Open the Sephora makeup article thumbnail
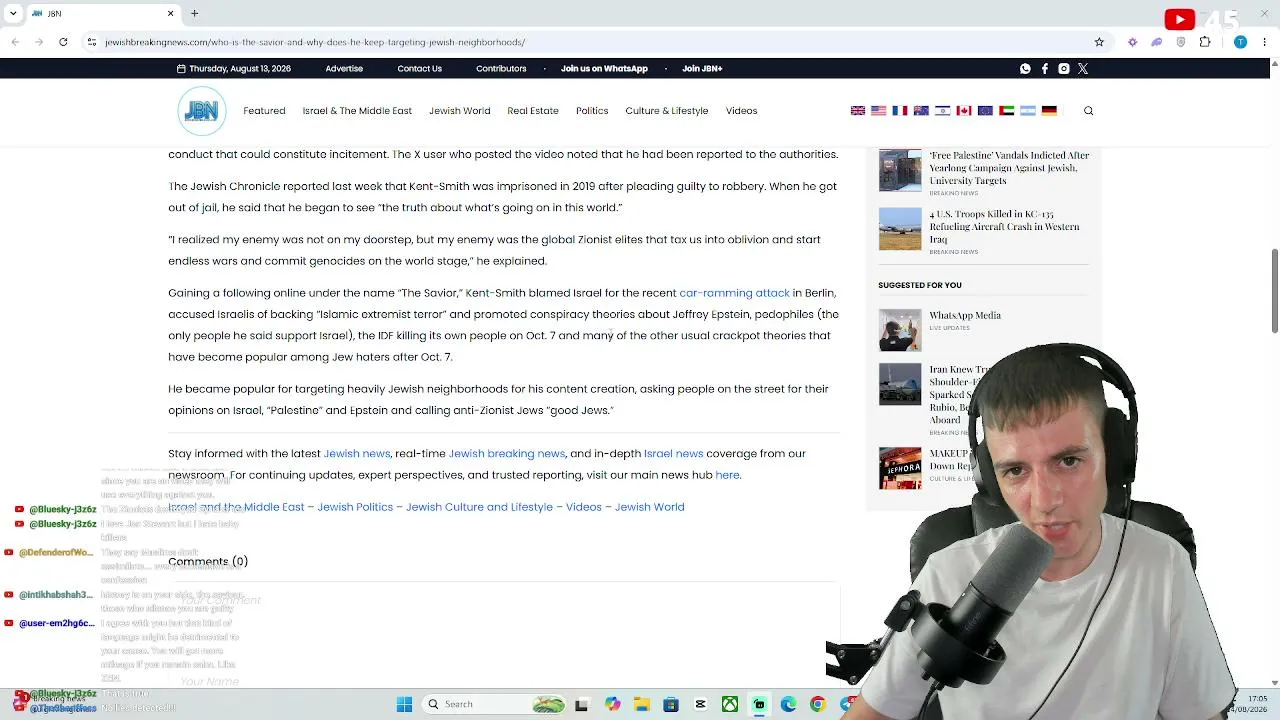The width and height of the screenshot is (1280, 720). click(x=900, y=468)
